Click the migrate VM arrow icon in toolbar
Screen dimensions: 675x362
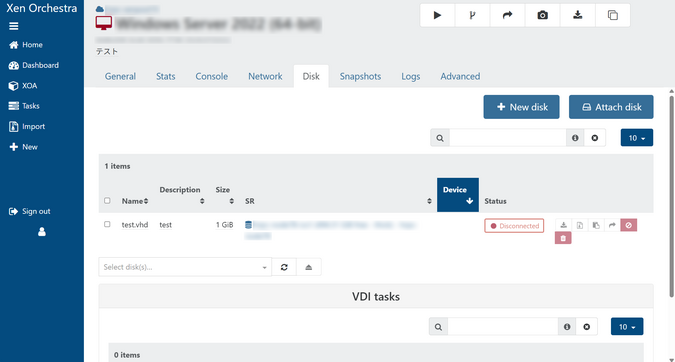pyautogui.click(x=508, y=15)
